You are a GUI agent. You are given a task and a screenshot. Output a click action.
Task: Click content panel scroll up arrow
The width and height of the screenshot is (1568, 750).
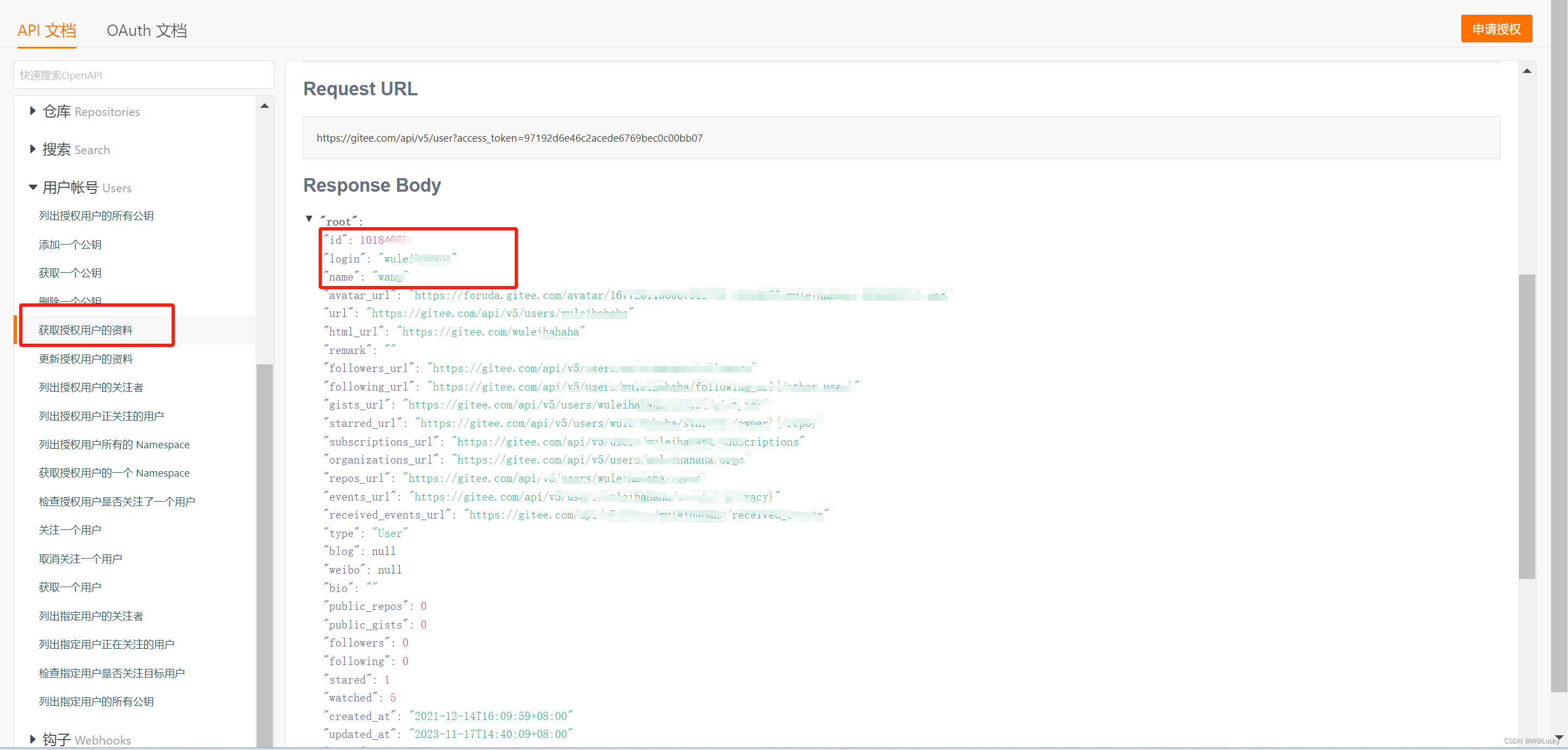[x=1527, y=71]
